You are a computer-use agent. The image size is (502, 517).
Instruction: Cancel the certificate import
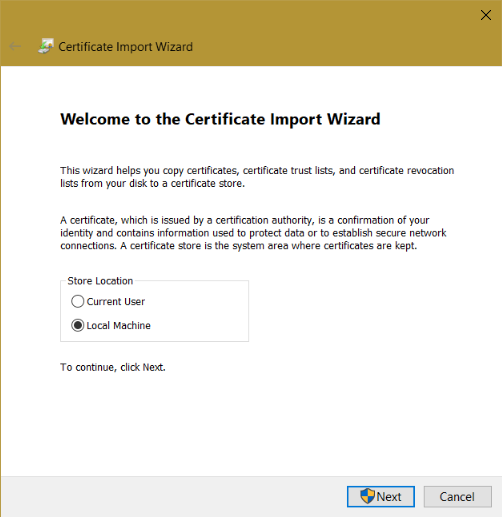click(457, 497)
